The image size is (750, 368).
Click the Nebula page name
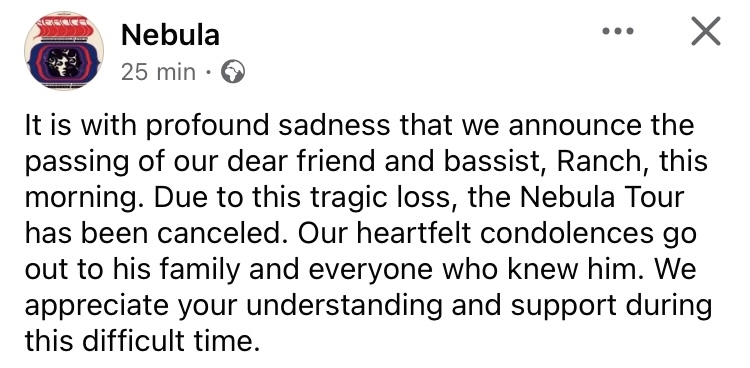click(170, 35)
